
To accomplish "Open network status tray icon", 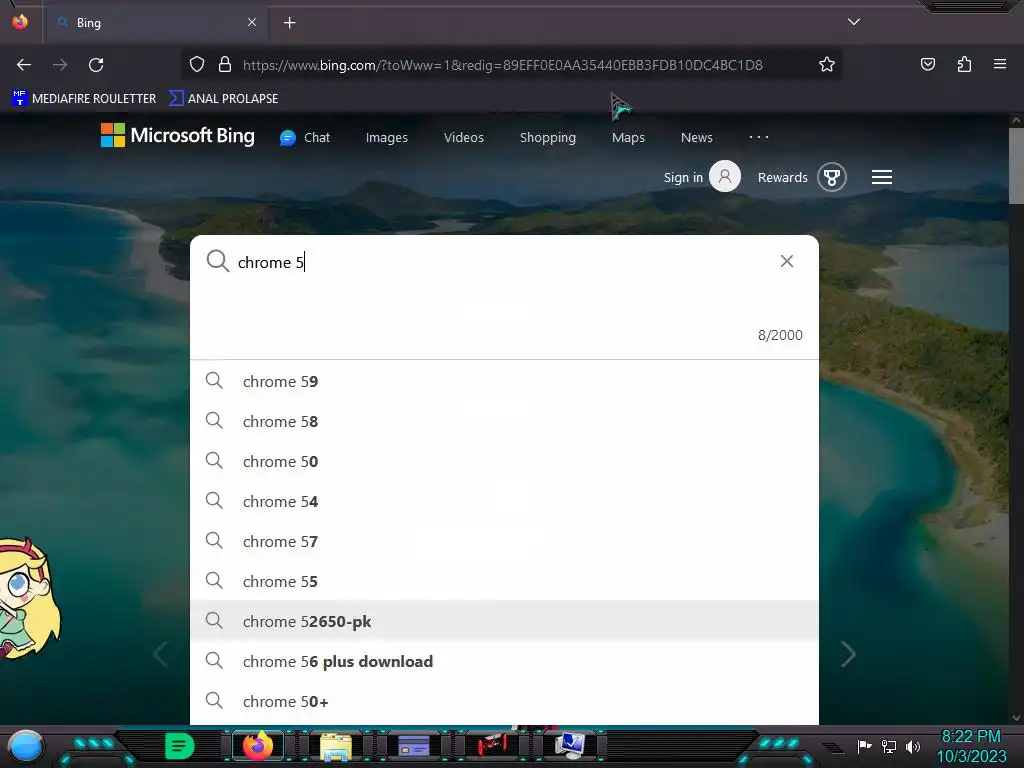I will [x=888, y=746].
